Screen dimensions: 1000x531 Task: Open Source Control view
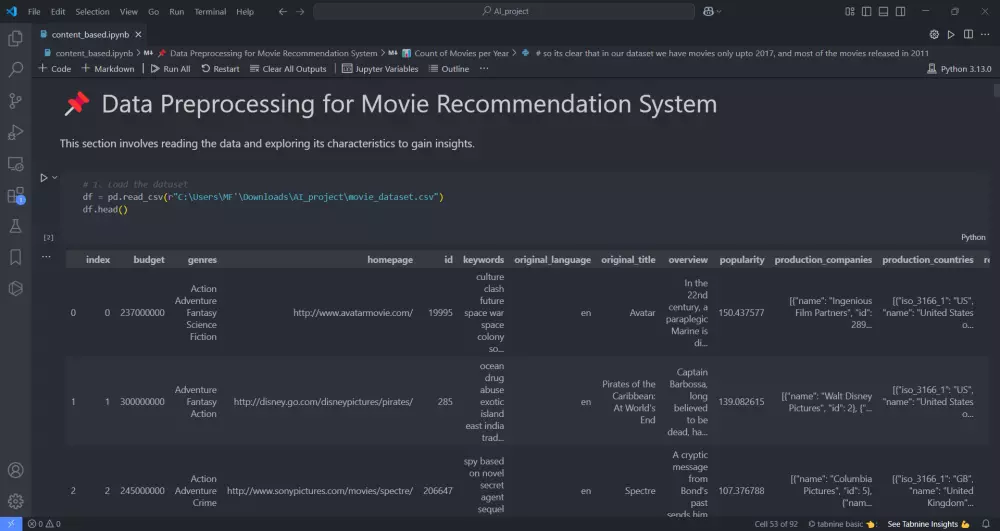[x=15, y=101]
